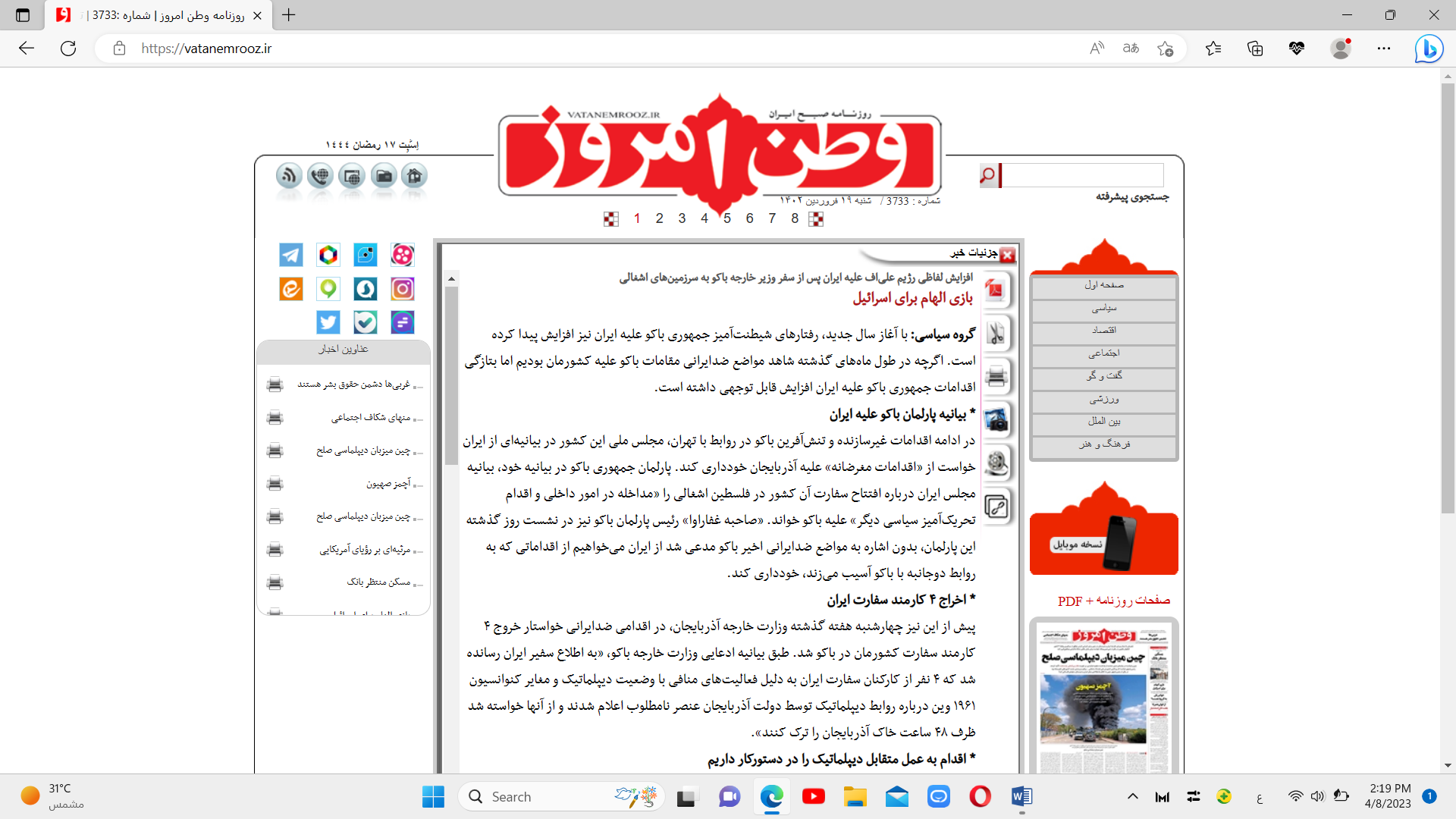Open Microsoft Word from the taskbar
1456x819 pixels.
pos(1021,796)
